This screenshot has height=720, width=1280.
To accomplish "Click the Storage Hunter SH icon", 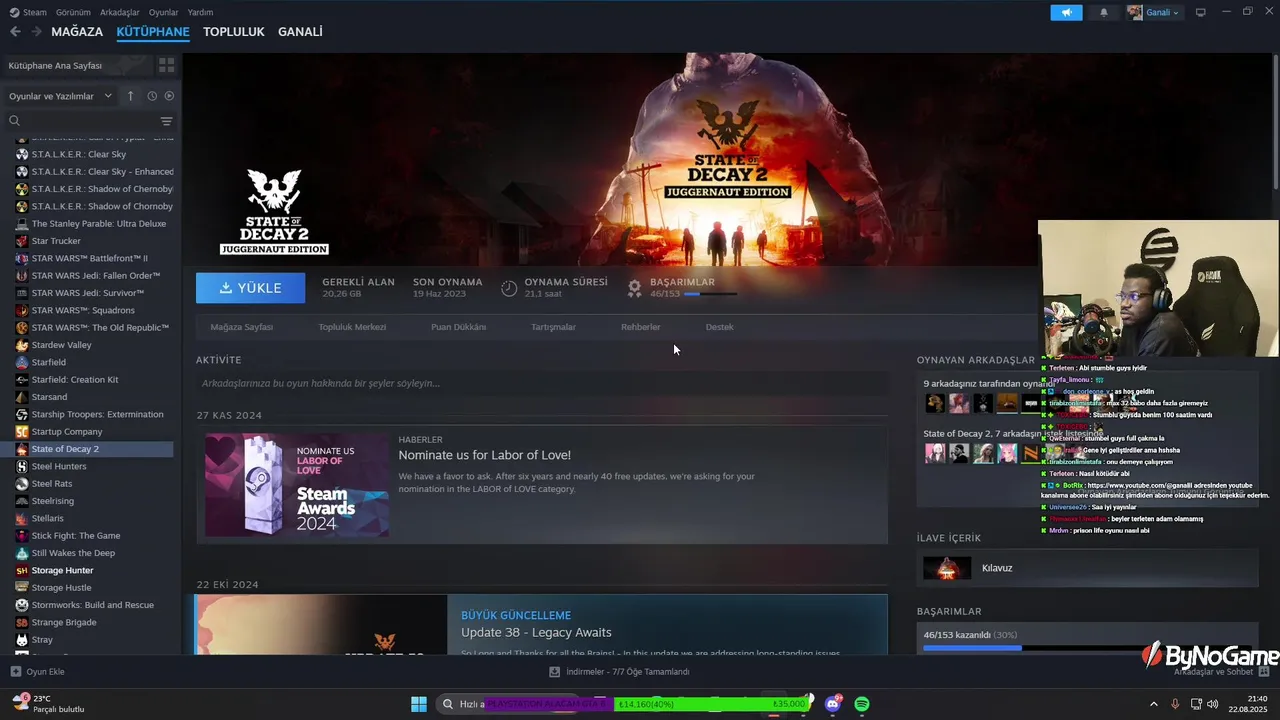I will coord(22,570).
